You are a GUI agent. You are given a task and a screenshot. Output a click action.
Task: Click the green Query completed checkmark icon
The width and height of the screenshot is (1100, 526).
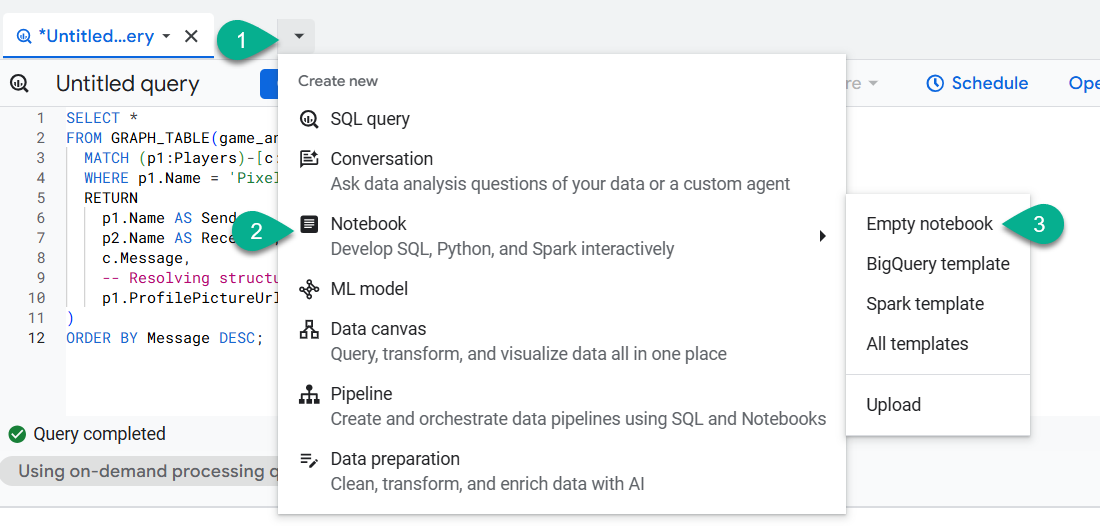(x=17, y=434)
